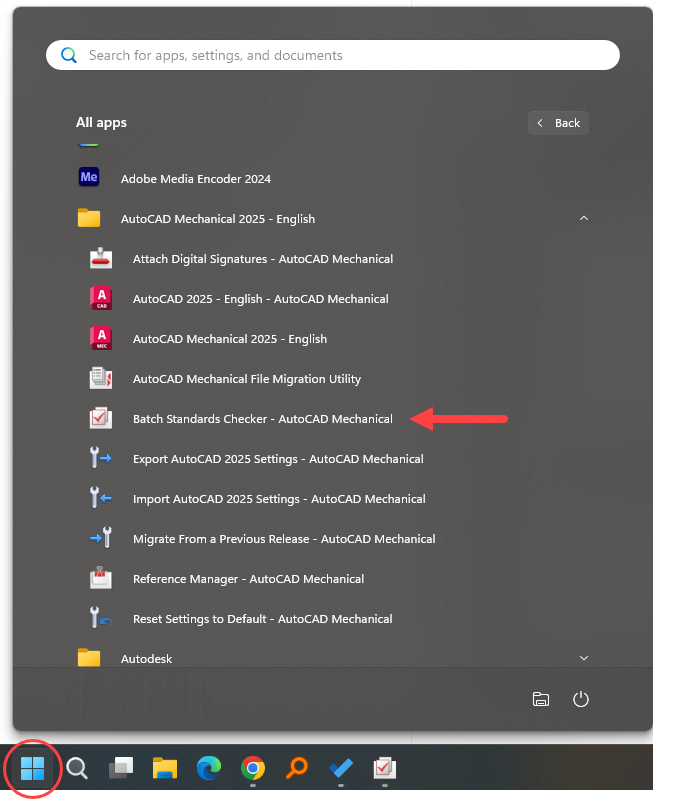Open the blue checkmark app on taskbar
Viewport: 696px width, 799px height.
(341, 768)
